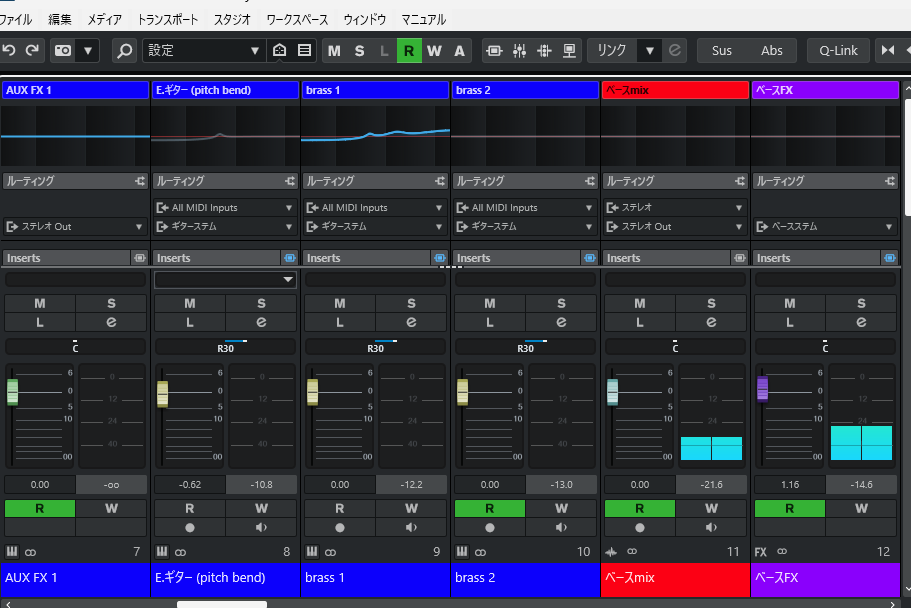
Task: Click the Q-Link button
Action: pos(838,51)
